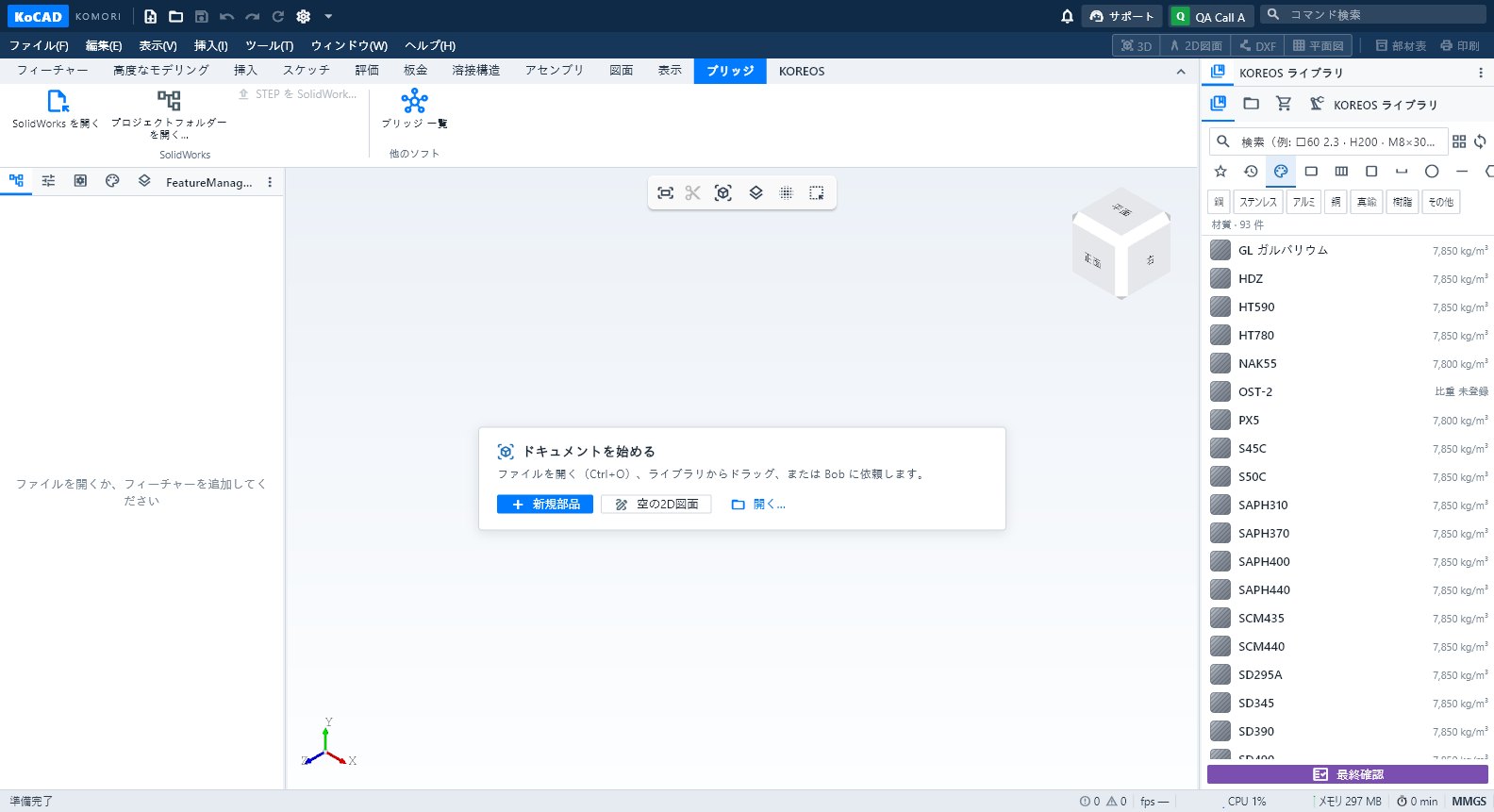Click the 新規部品 button
1494x812 pixels.
click(x=545, y=505)
